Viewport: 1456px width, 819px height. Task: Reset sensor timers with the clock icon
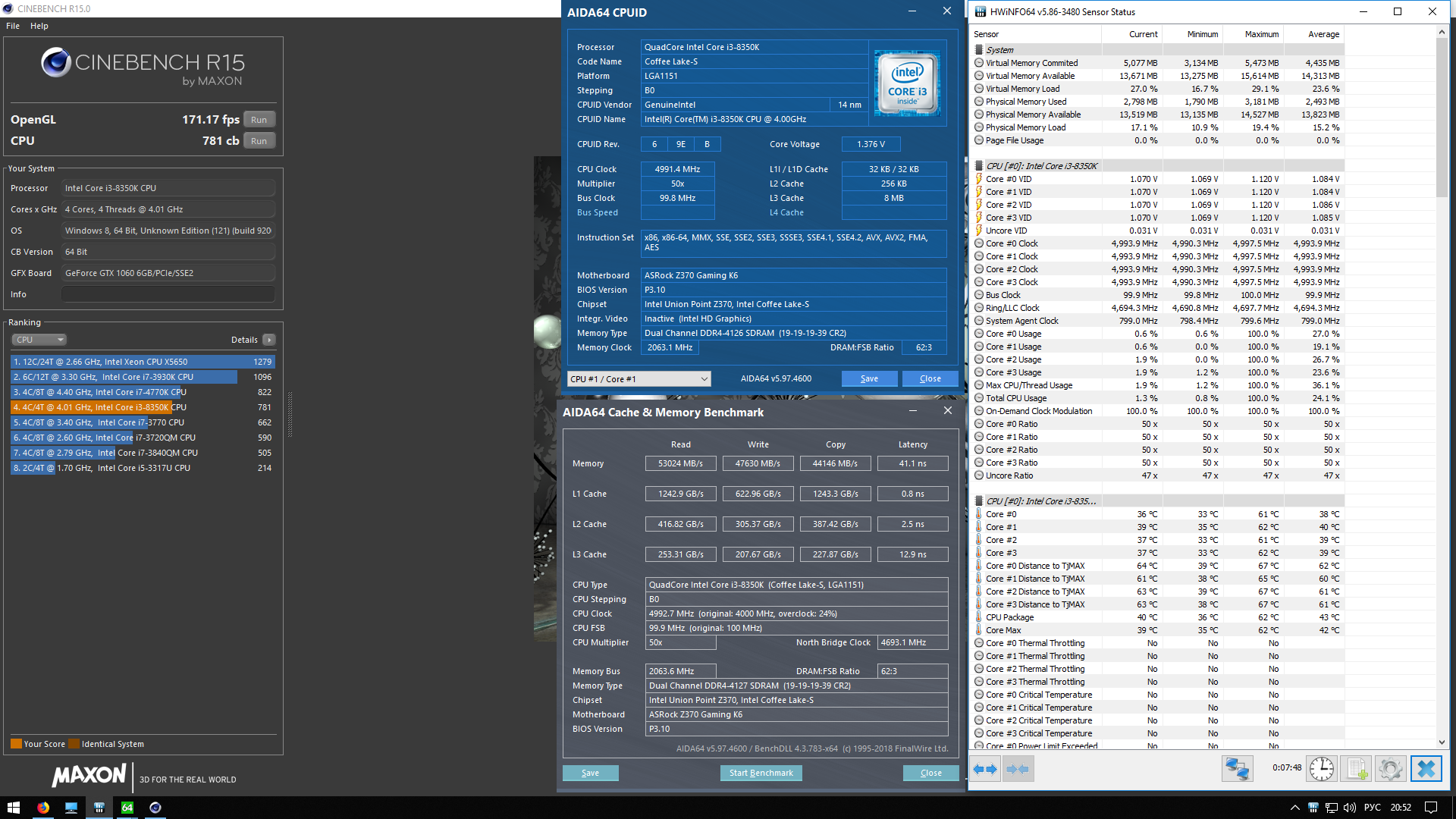[x=1321, y=769]
